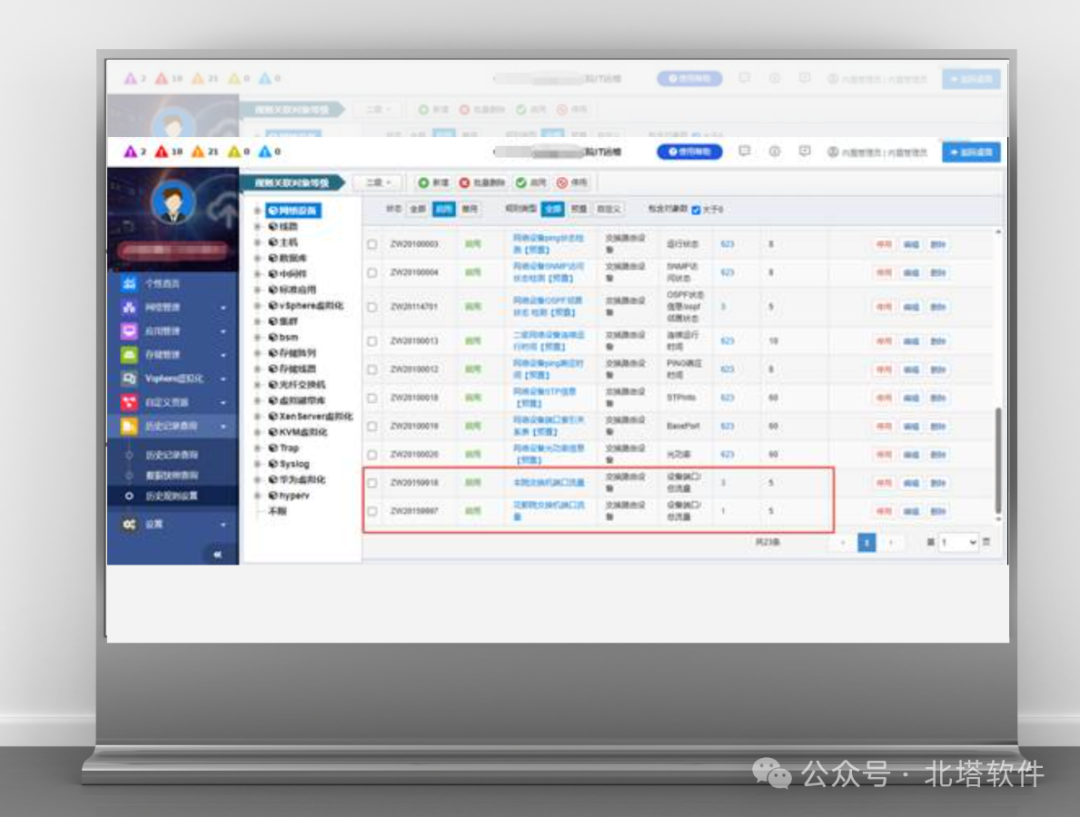The height and width of the screenshot is (817, 1080).
Task: Click the Vsphere virtualization sidebar icon
Action: (x=129, y=378)
